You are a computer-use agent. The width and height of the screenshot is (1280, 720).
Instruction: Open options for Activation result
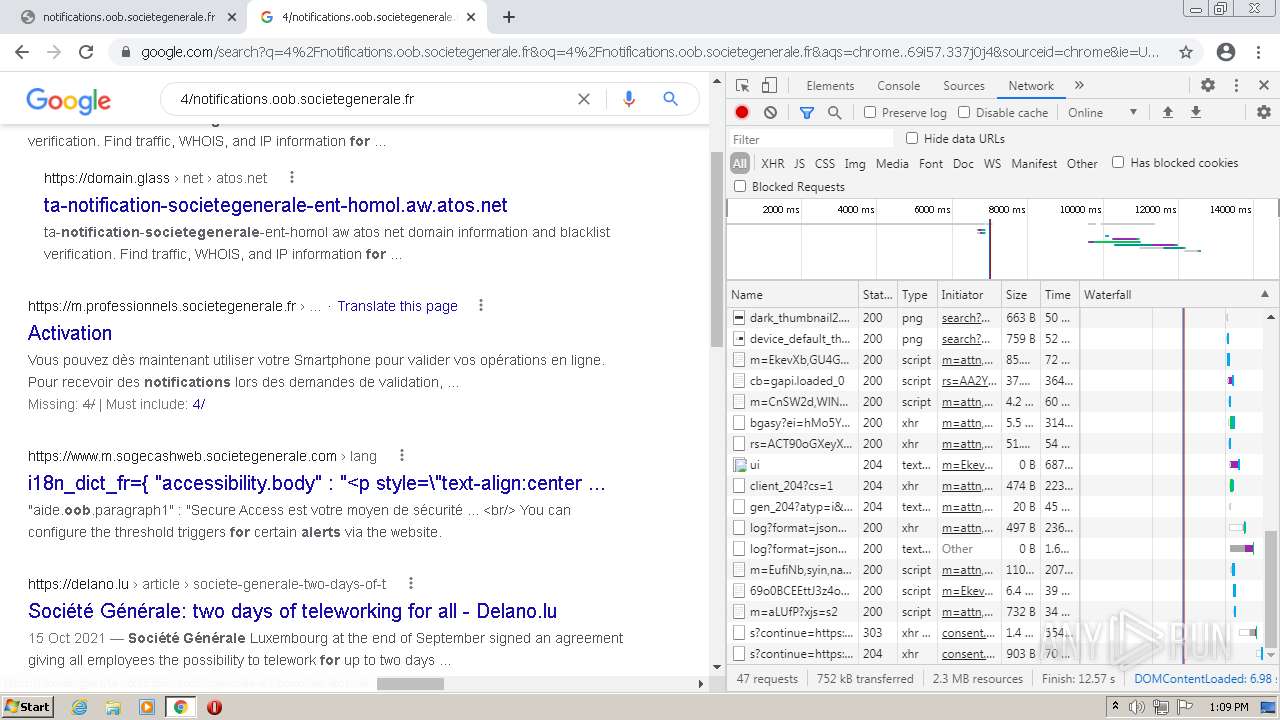tap(481, 306)
